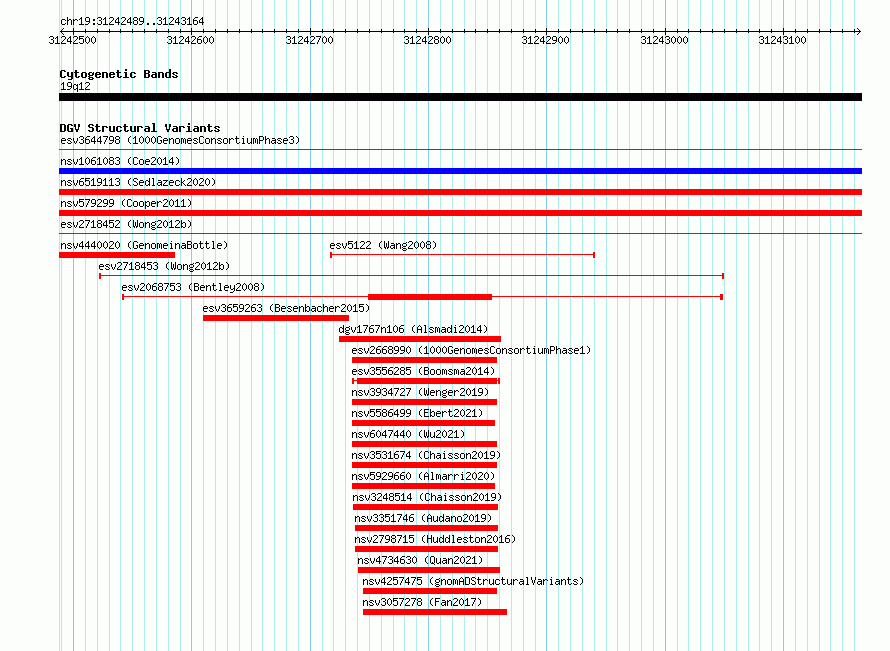
Task: Click the chr19:31242489..31243164 coordinate label
Action: pos(132,21)
